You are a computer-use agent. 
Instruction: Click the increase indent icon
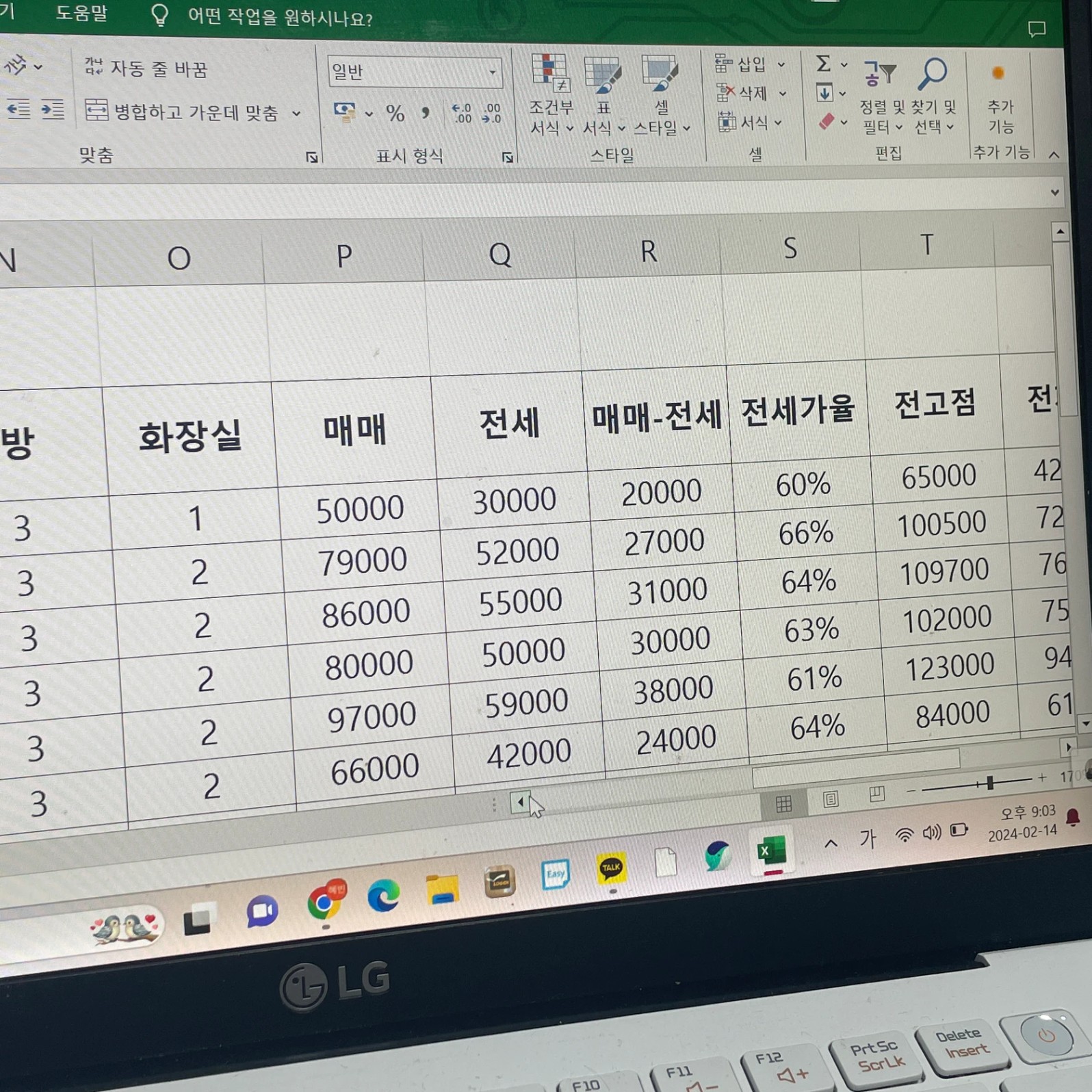coord(53,109)
